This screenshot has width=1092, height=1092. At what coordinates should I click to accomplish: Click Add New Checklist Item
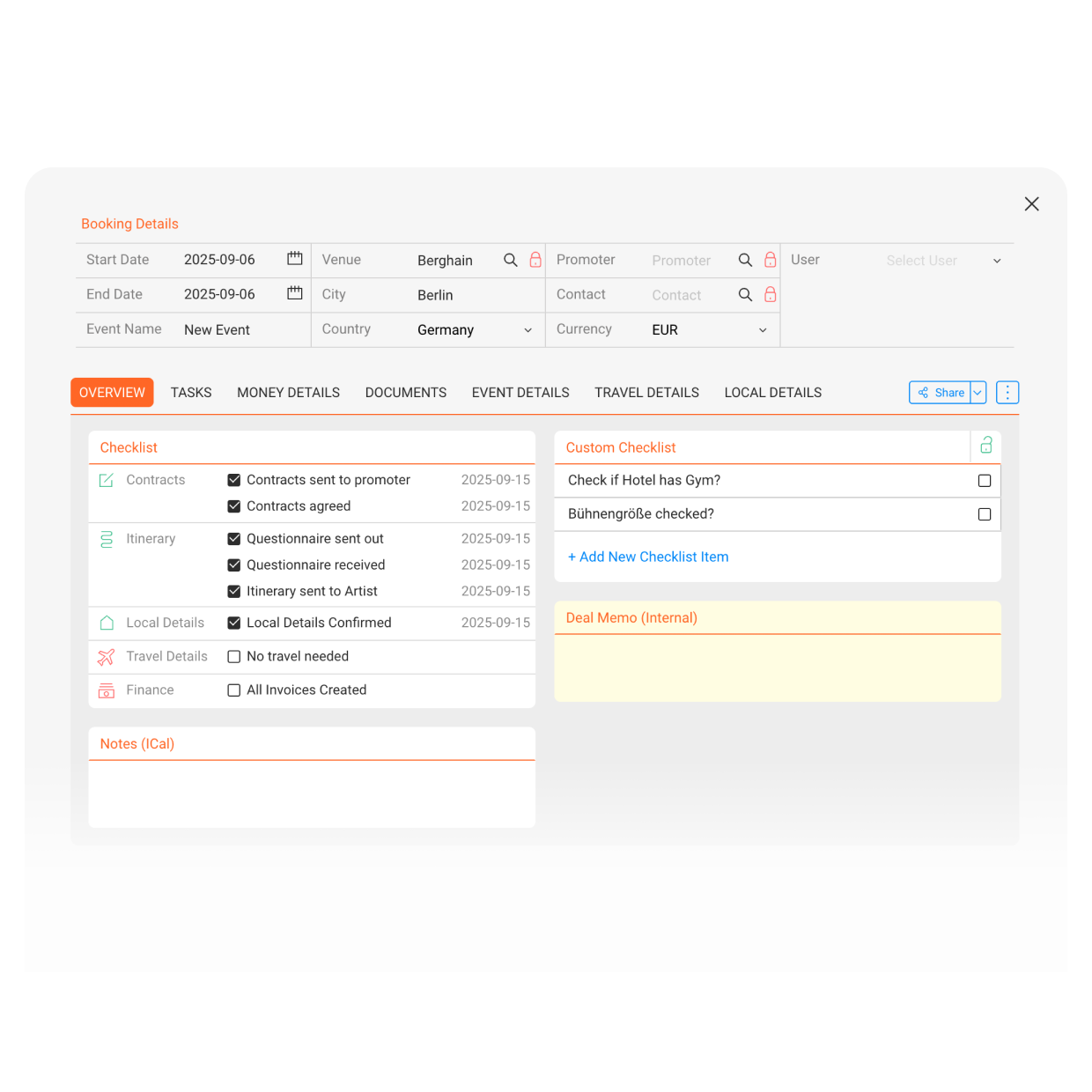click(x=648, y=557)
